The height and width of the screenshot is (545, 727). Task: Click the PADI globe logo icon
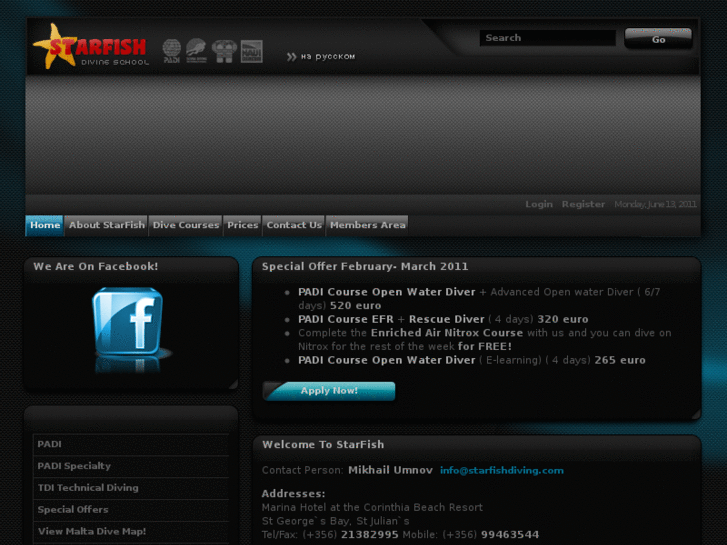pos(172,51)
